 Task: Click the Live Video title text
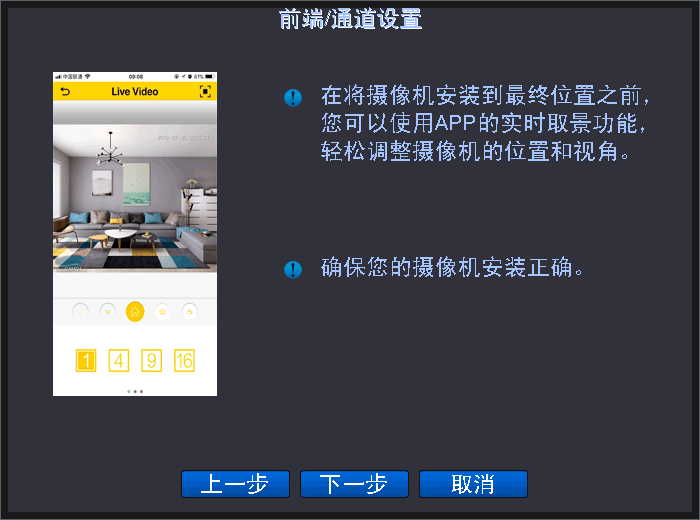click(x=135, y=92)
